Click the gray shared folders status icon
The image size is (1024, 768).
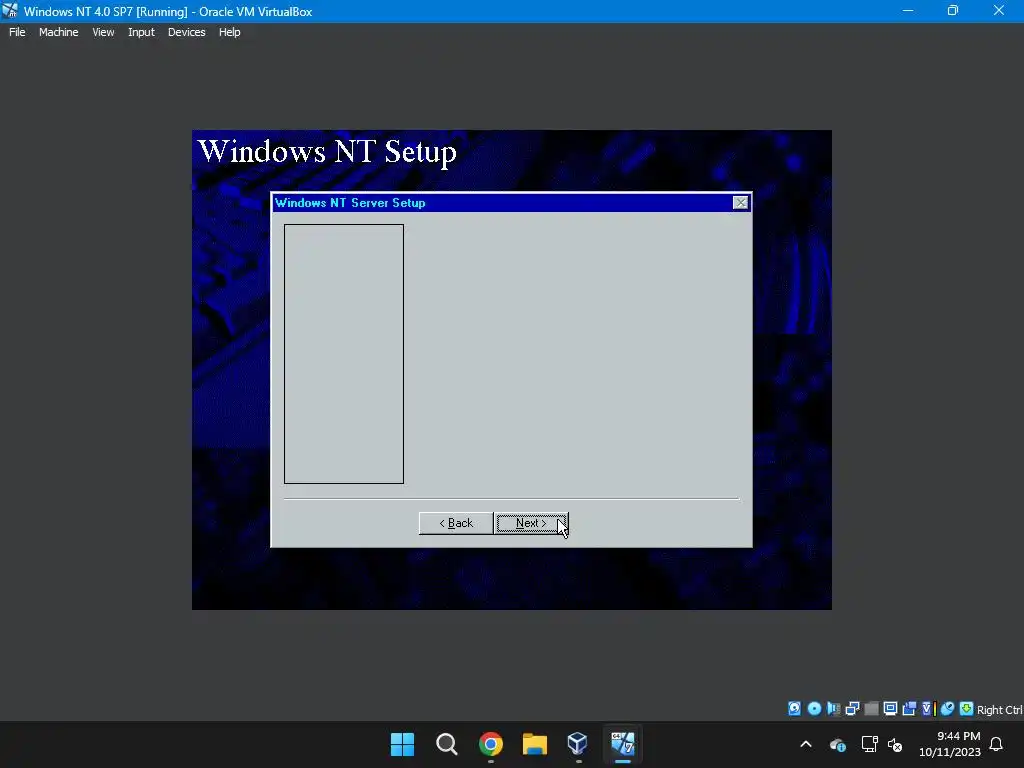(x=871, y=709)
